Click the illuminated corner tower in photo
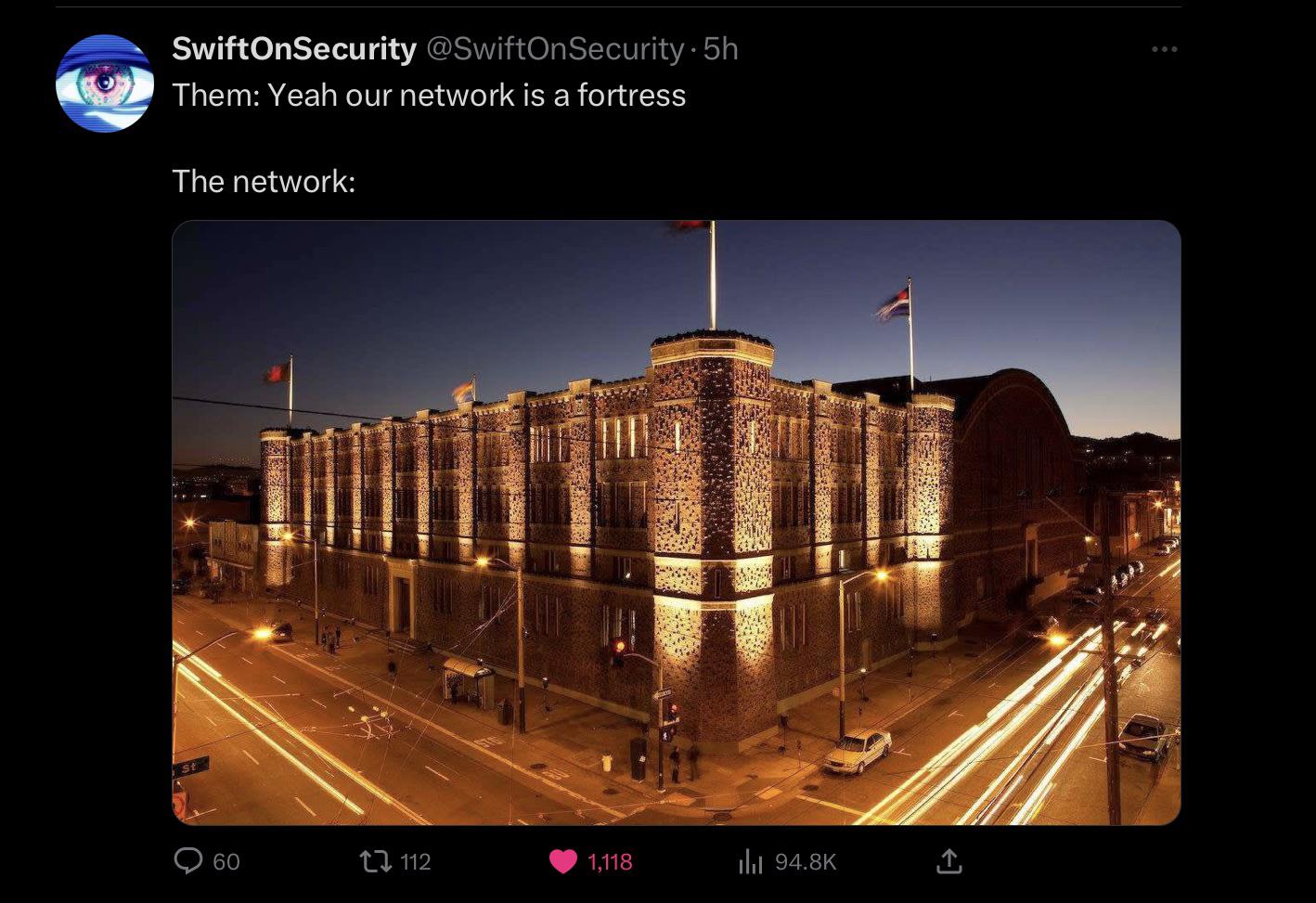 pos(712,538)
